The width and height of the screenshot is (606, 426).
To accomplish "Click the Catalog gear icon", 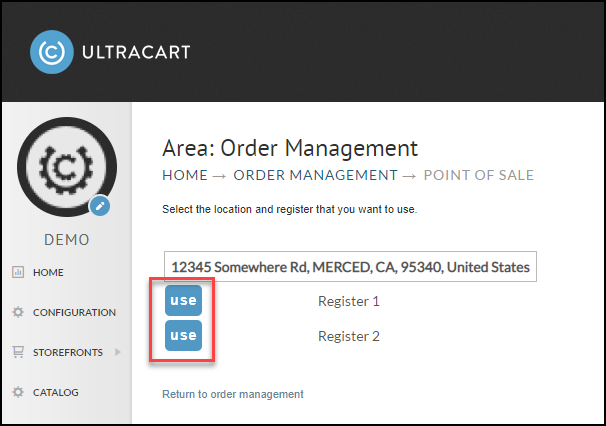I will click(18, 392).
